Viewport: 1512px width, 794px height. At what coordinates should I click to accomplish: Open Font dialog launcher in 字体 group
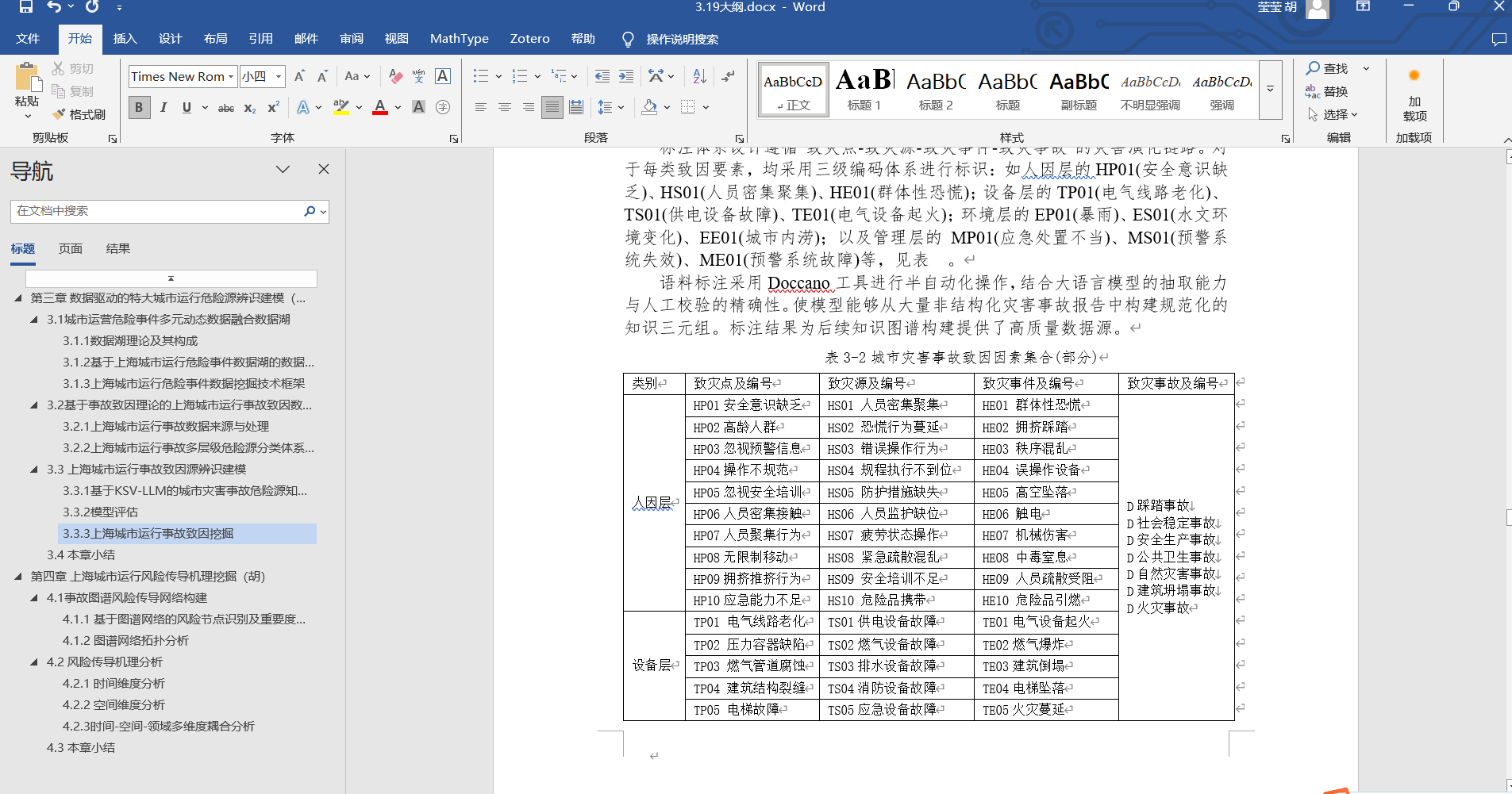(x=454, y=139)
